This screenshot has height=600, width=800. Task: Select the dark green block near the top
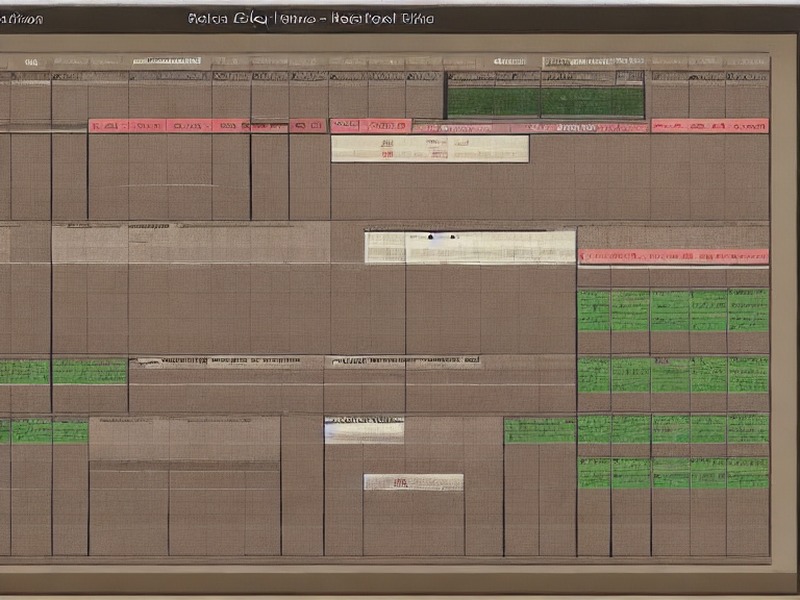545,102
